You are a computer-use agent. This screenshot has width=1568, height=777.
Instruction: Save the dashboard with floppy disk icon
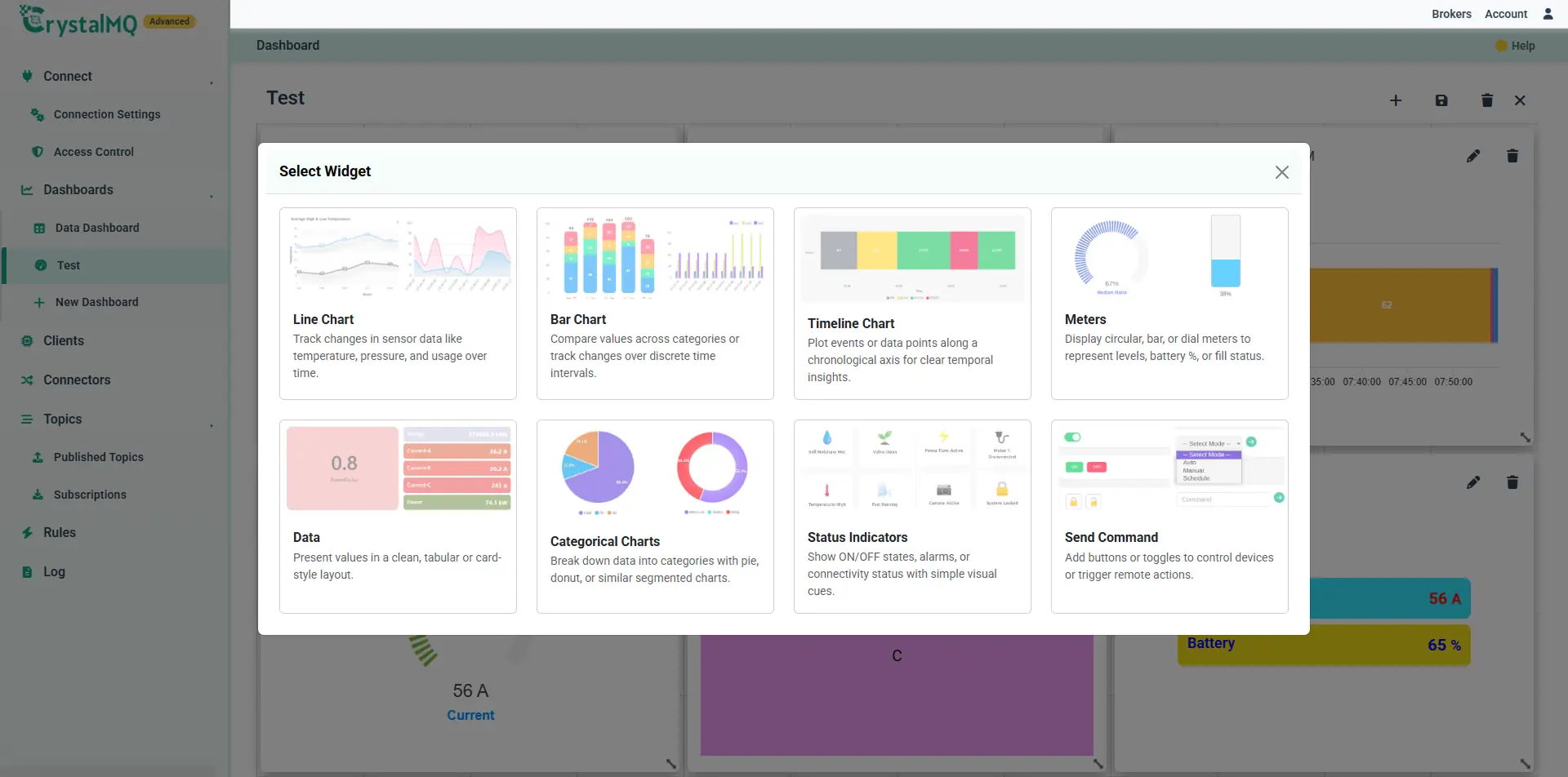point(1441,100)
